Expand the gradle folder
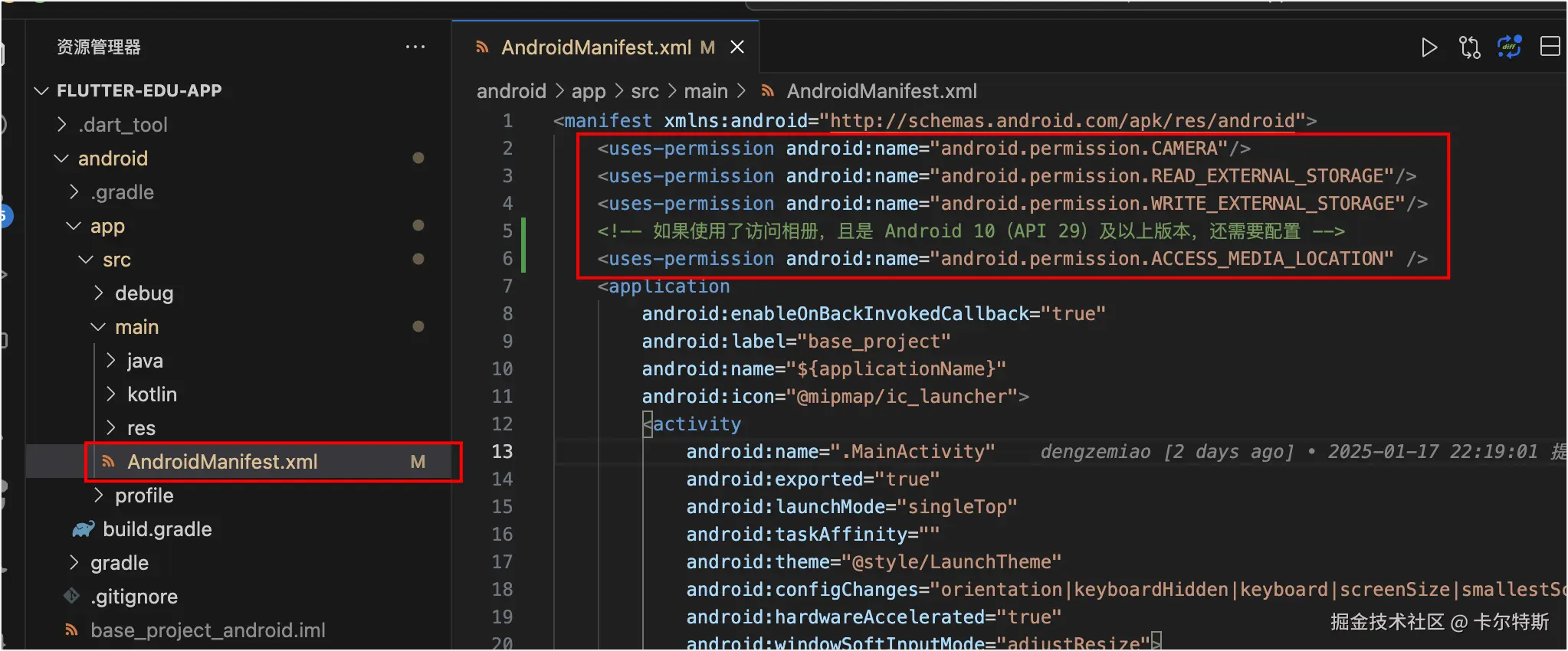The width and height of the screenshot is (1568, 651). pos(74,562)
